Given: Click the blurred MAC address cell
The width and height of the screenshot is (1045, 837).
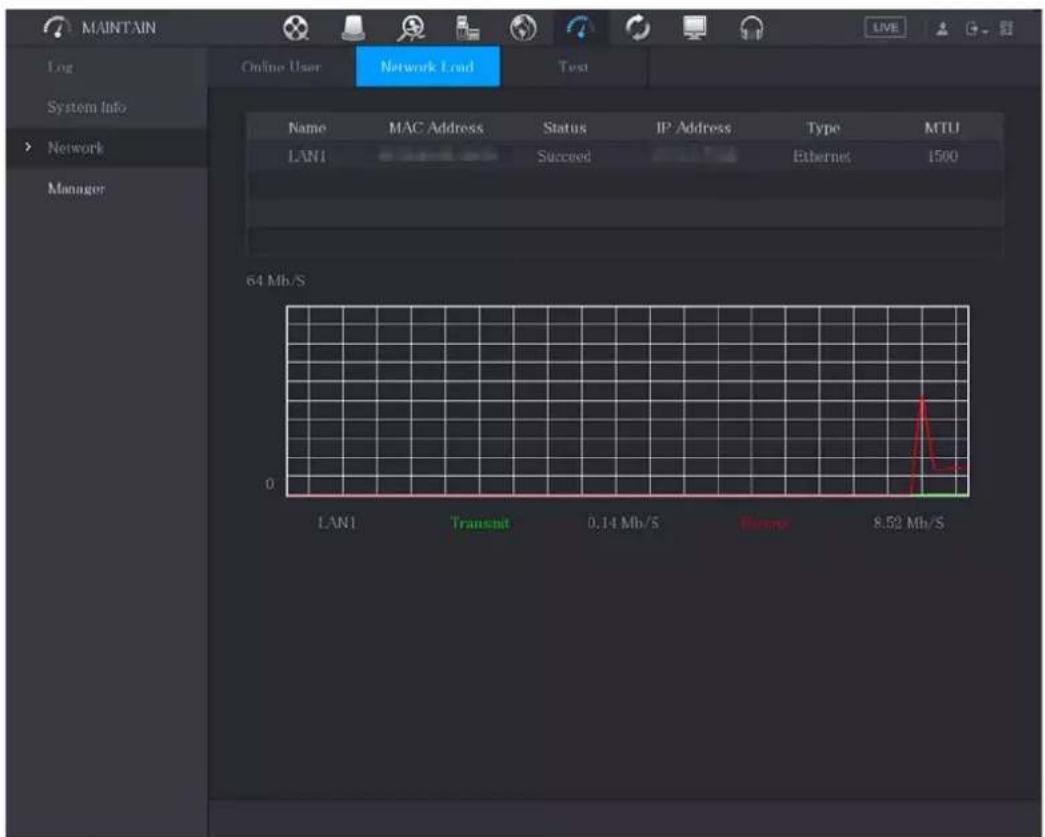Looking at the screenshot, I should click(437, 155).
